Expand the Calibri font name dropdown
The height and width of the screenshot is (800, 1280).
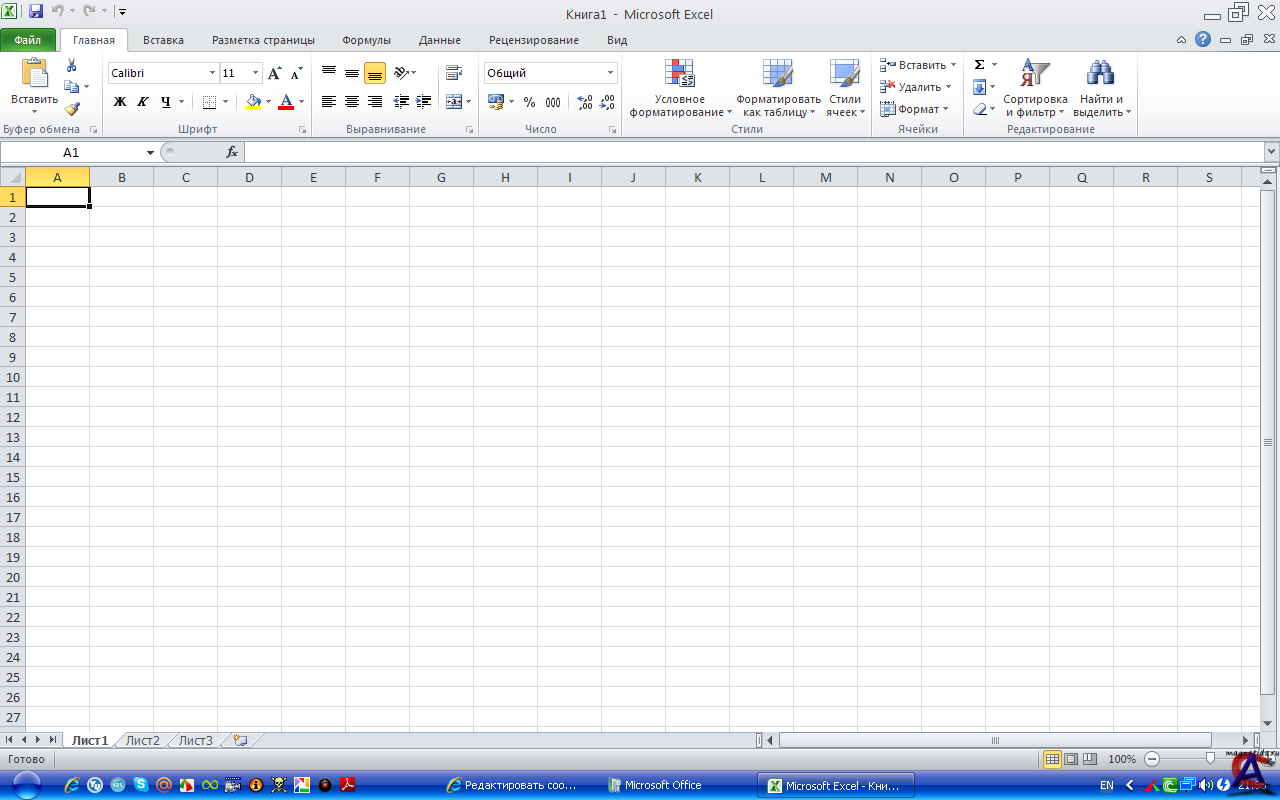coord(212,73)
